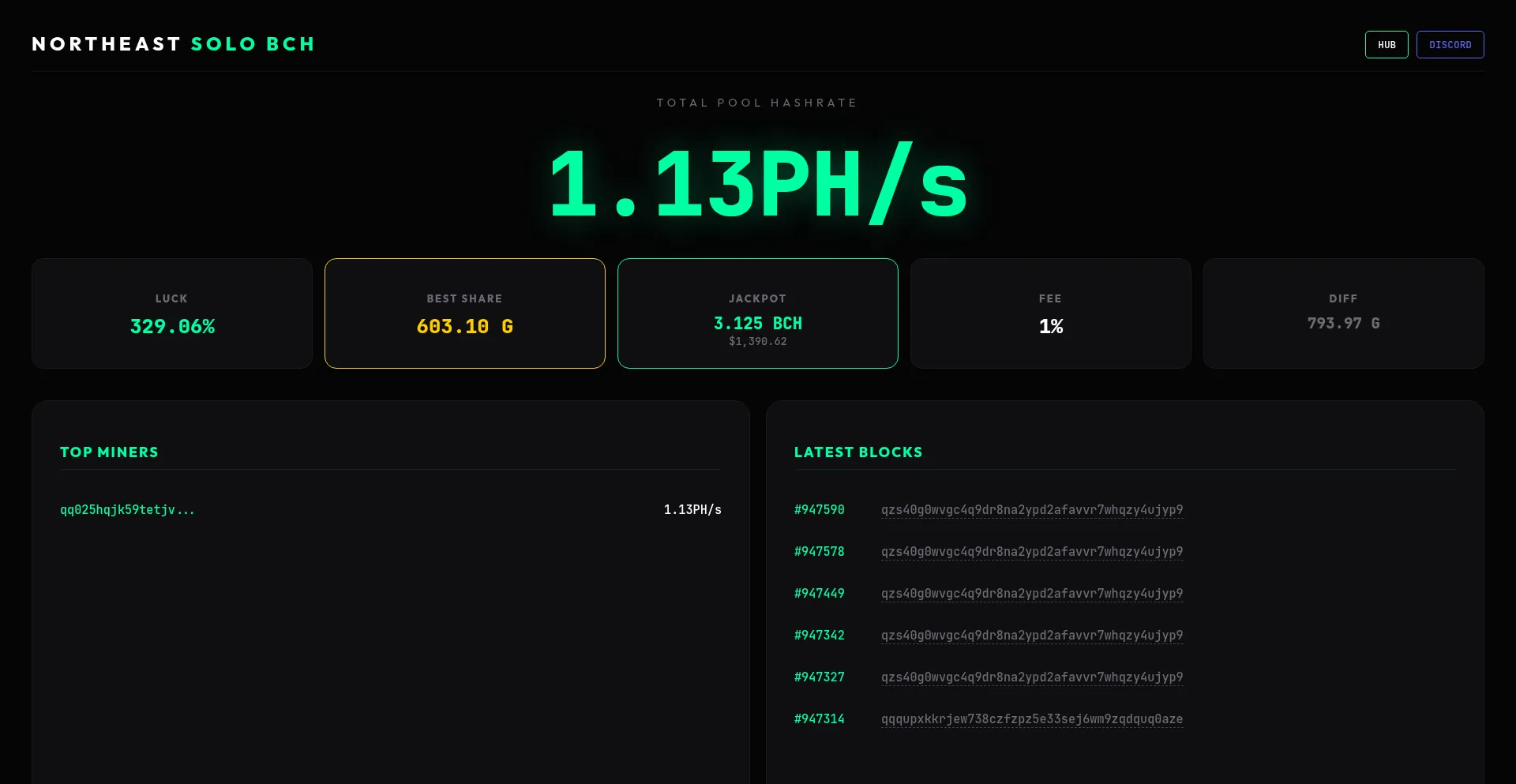Viewport: 1516px width, 784px height.
Task: Select the 1.13PH/s total pool hashrate value
Action: click(758, 184)
